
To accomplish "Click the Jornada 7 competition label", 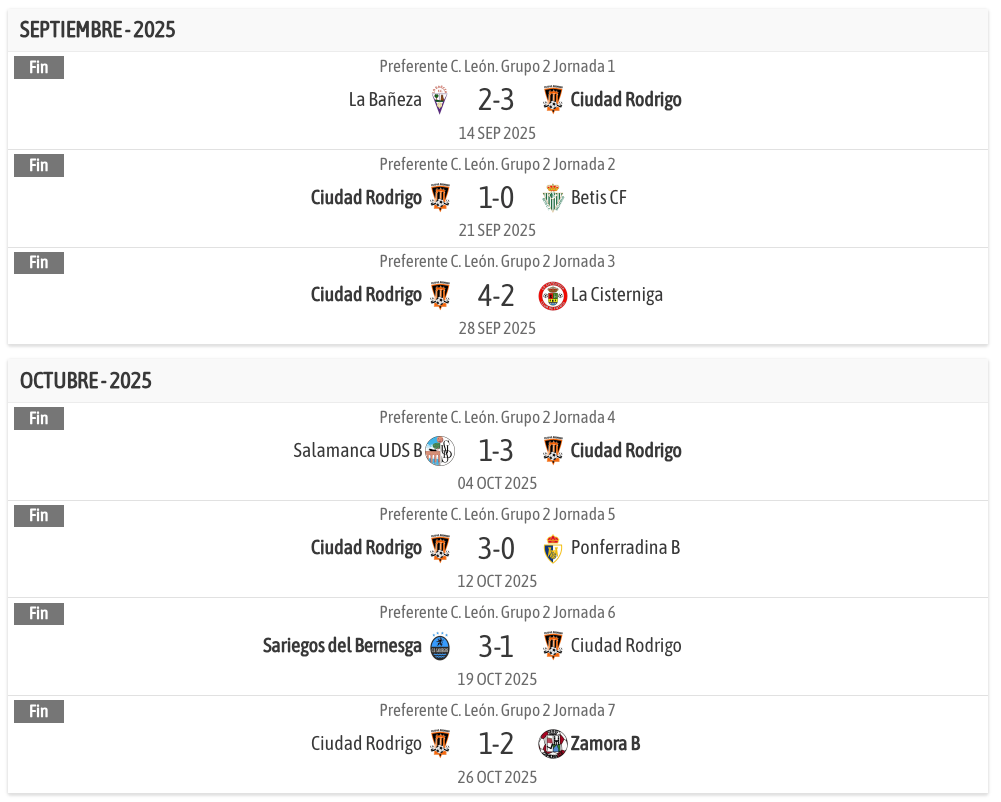I will 497,711.
